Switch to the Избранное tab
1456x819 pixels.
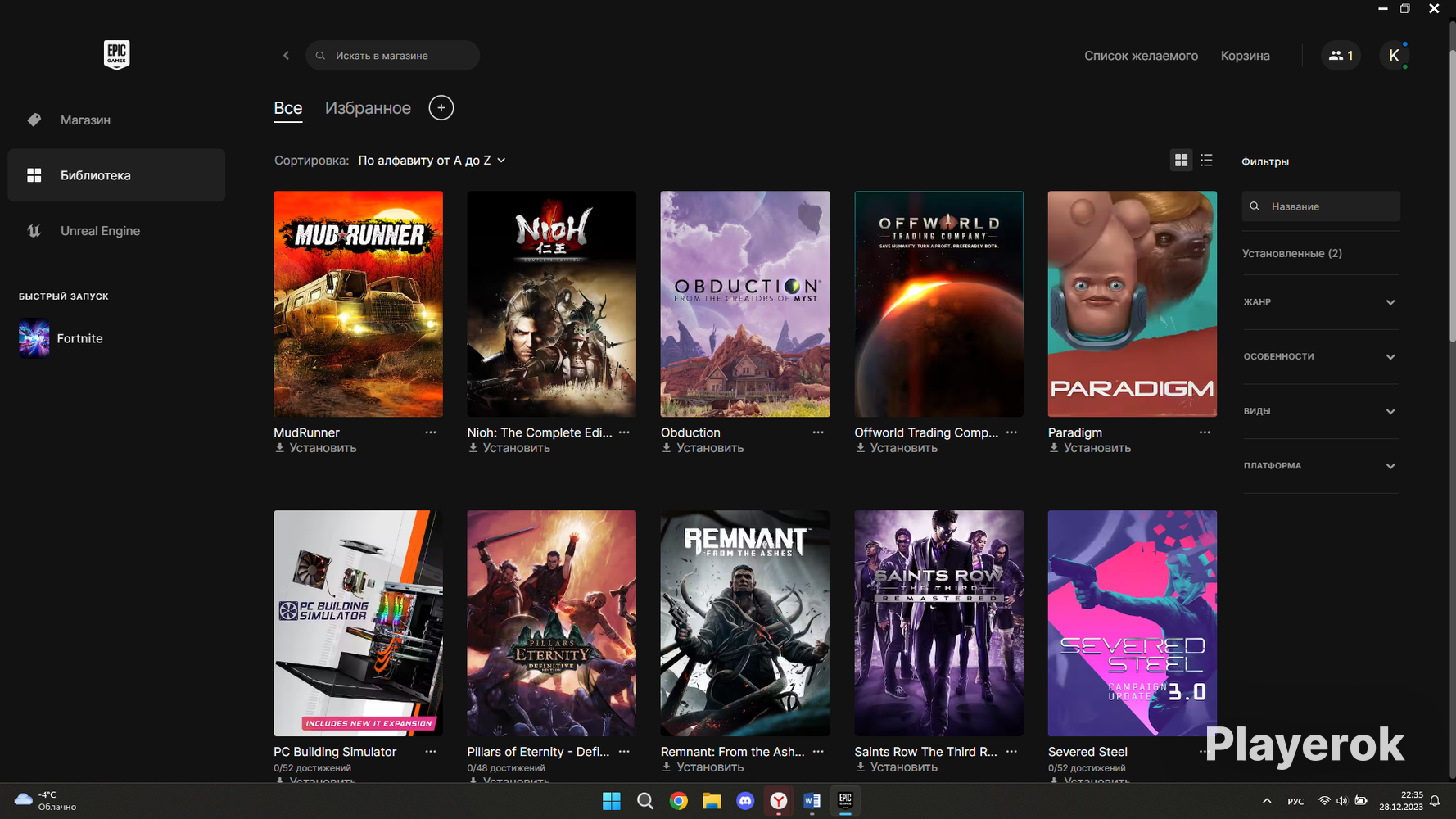[368, 108]
